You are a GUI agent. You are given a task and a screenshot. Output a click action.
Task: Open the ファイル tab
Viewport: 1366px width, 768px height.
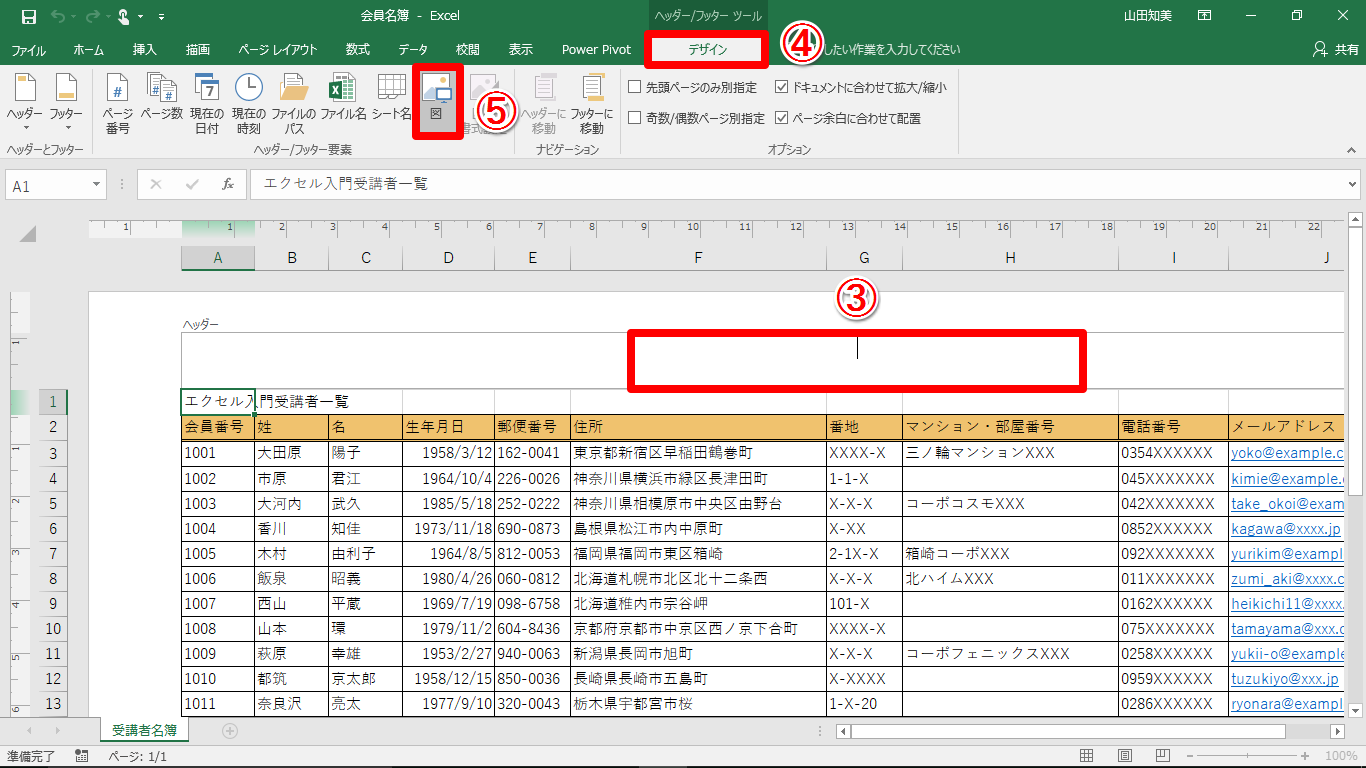(x=28, y=50)
